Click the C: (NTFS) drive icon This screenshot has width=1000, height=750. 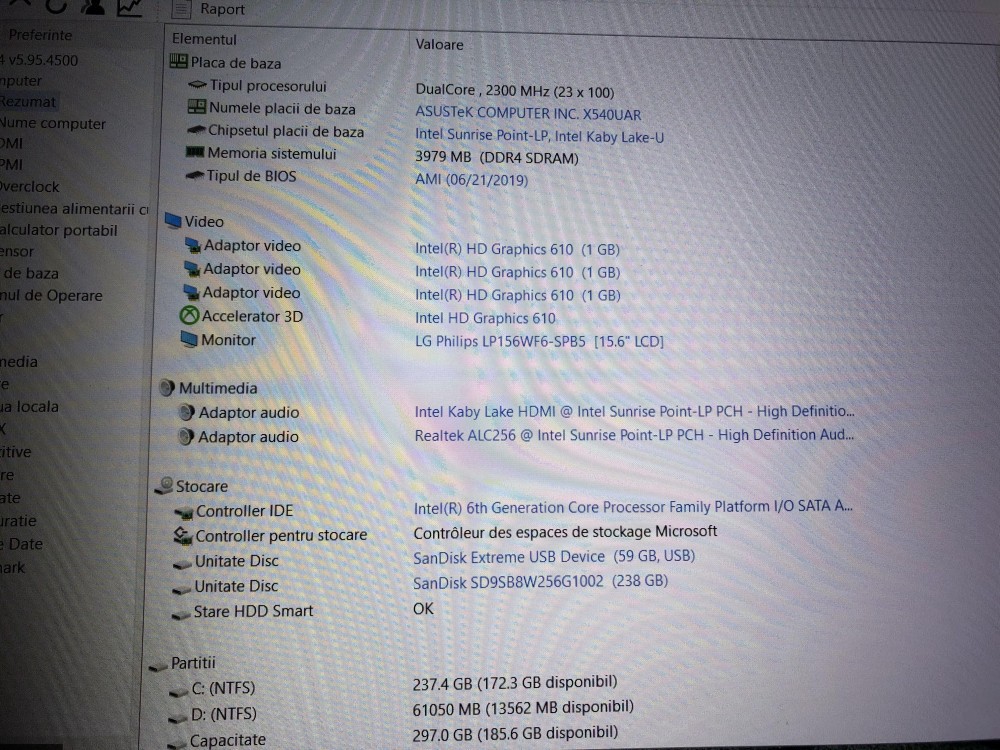tap(179, 691)
